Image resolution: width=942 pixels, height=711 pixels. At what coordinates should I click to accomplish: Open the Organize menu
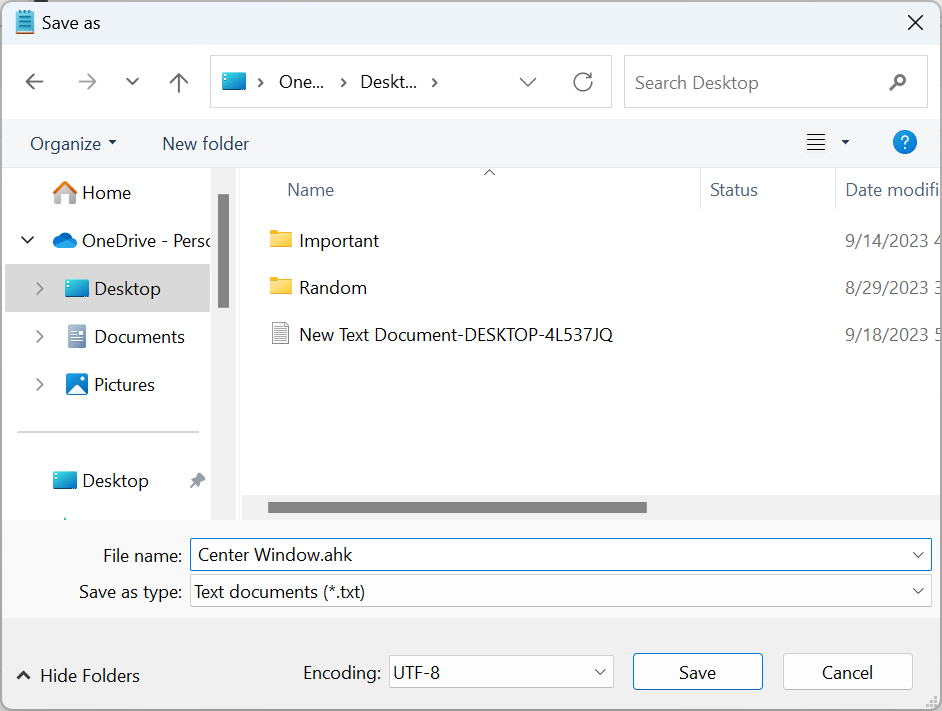point(72,143)
